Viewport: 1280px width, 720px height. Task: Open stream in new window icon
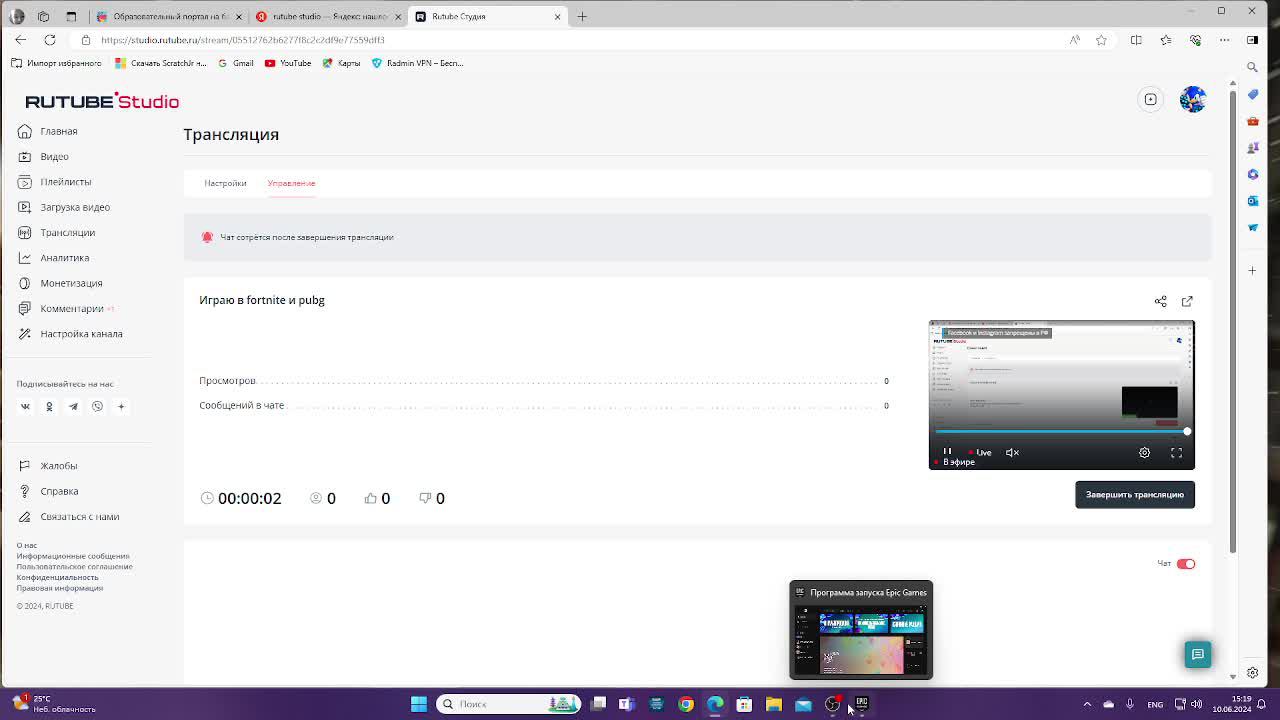tap(1187, 301)
